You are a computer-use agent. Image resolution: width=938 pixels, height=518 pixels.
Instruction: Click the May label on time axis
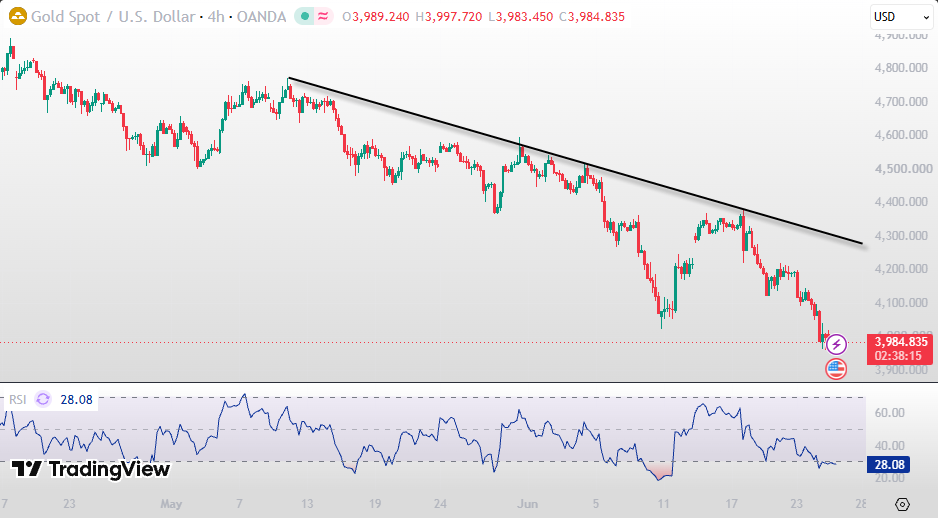171,504
